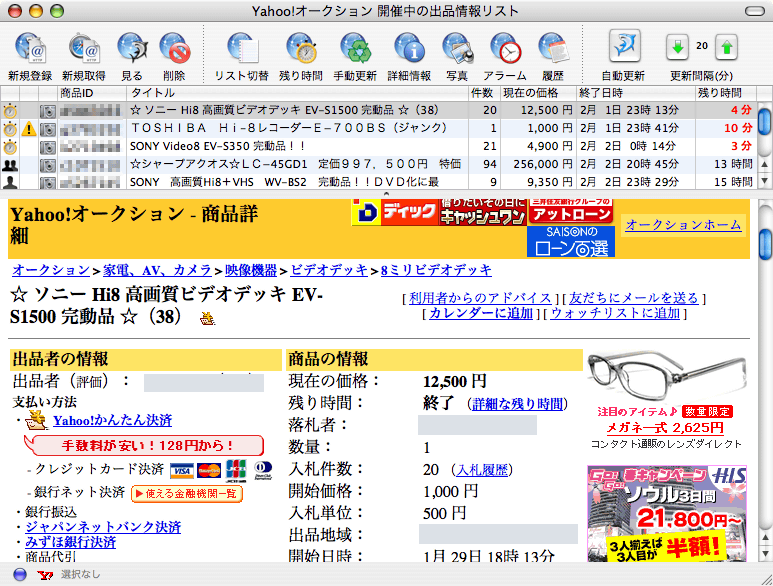
Task: Click list scrollbar down arrow
Action: click(764, 181)
